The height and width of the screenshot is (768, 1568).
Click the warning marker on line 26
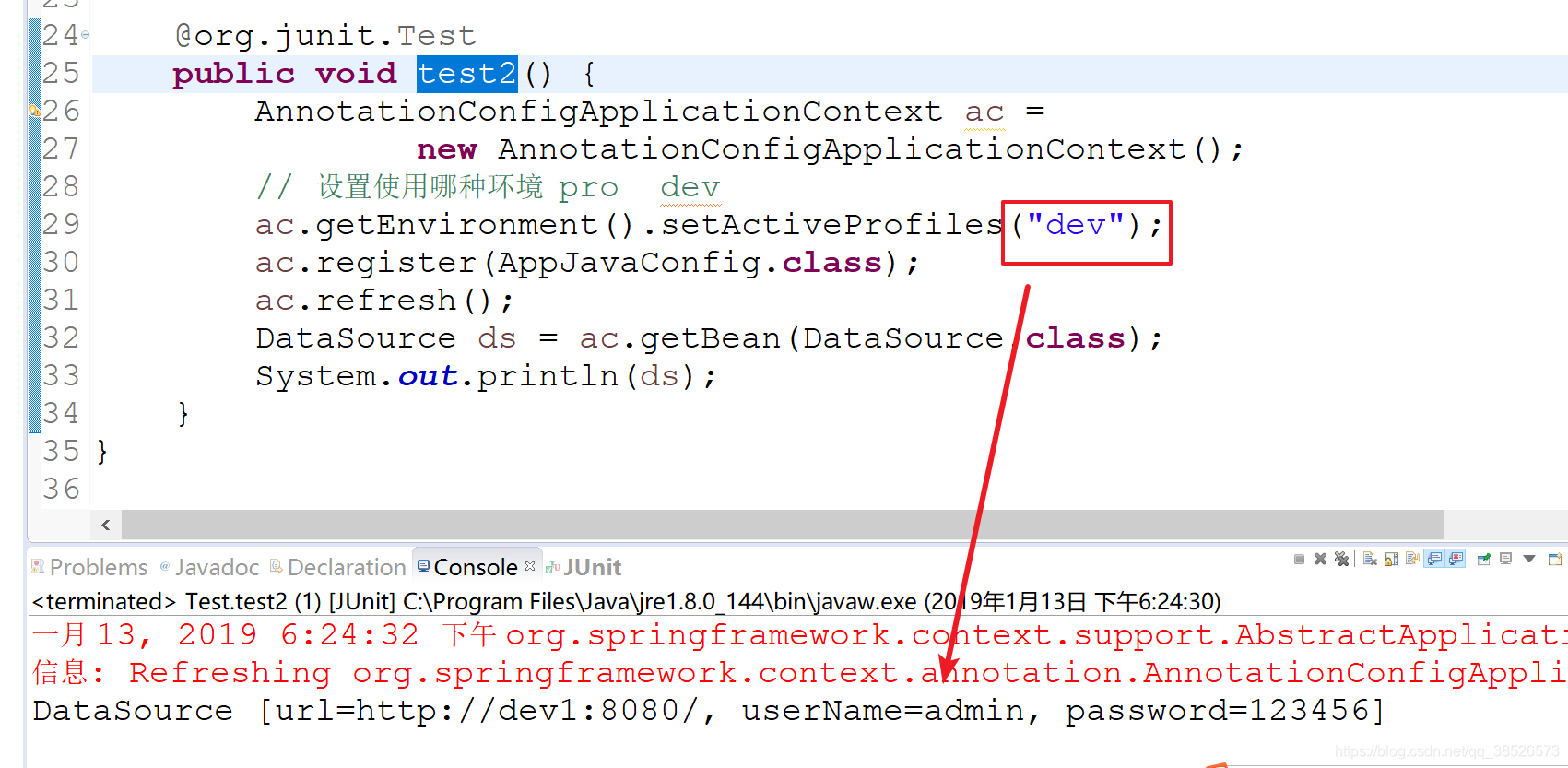point(35,111)
